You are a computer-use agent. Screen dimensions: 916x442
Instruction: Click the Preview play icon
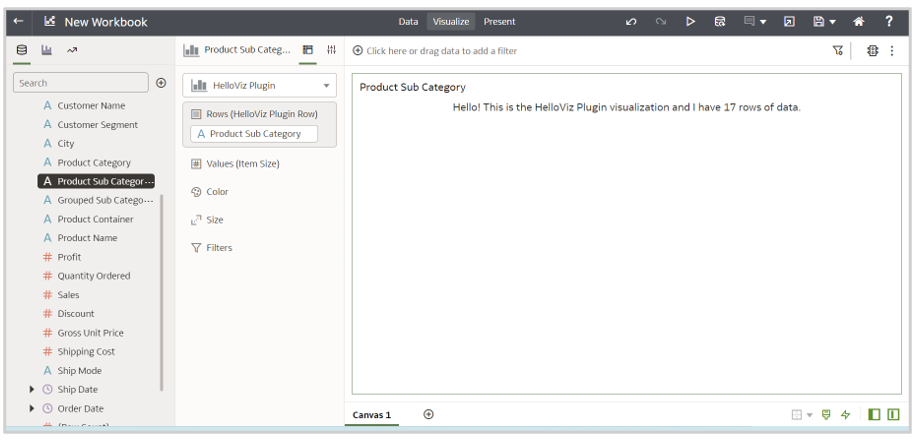[x=690, y=22]
